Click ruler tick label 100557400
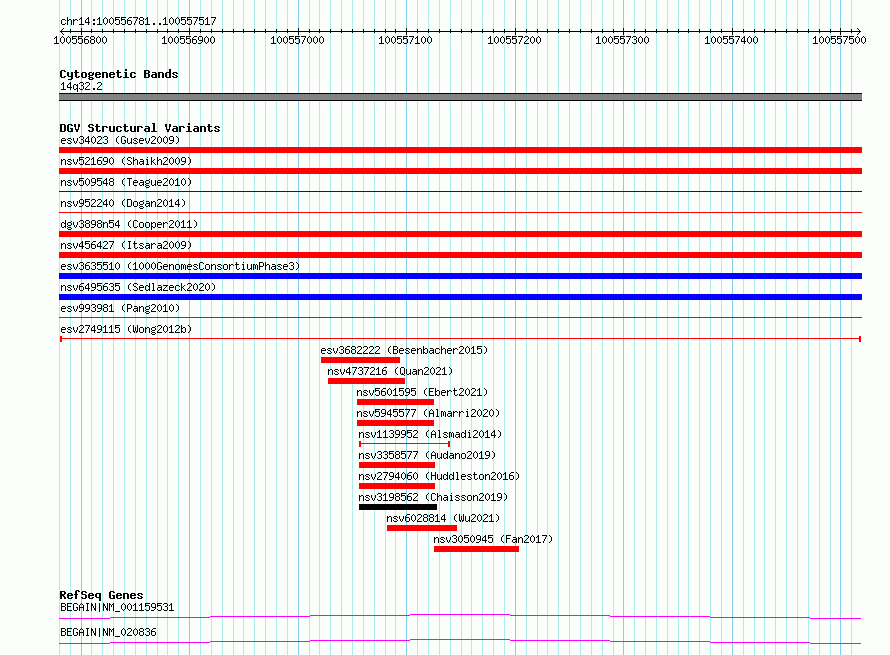This screenshot has width=890, height=655. 731,40
